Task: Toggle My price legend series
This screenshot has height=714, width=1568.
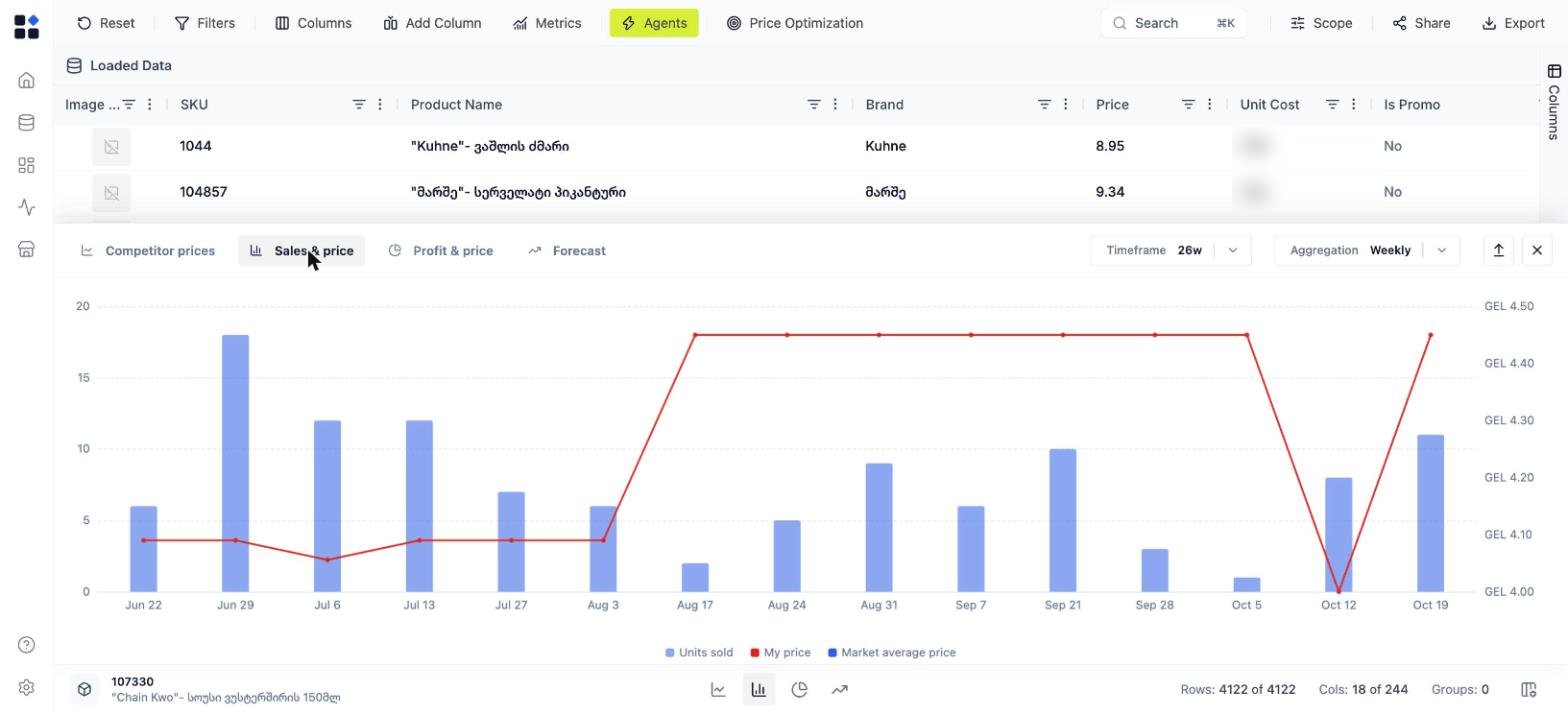Action: pos(780,652)
